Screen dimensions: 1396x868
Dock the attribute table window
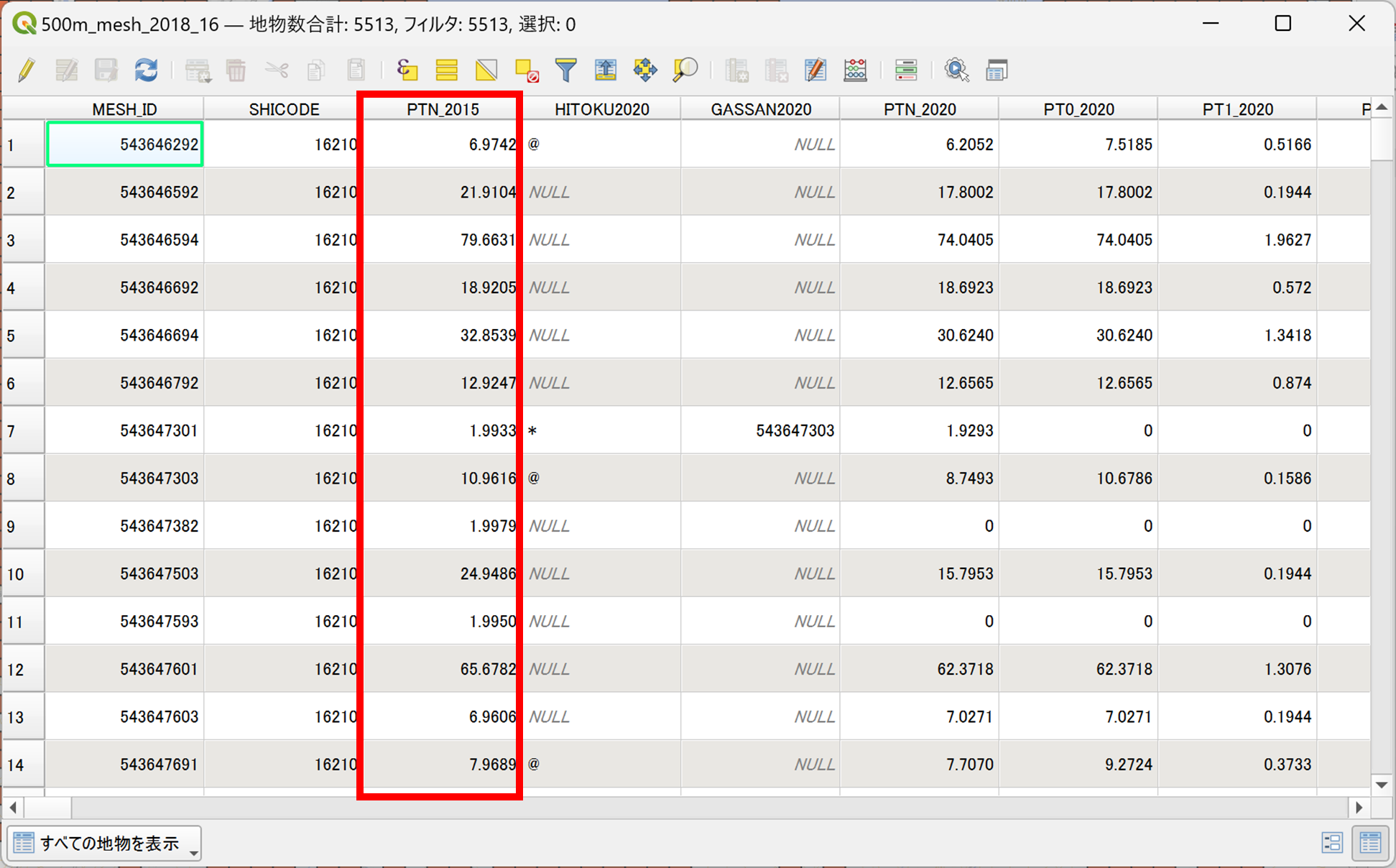[x=997, y=70]
